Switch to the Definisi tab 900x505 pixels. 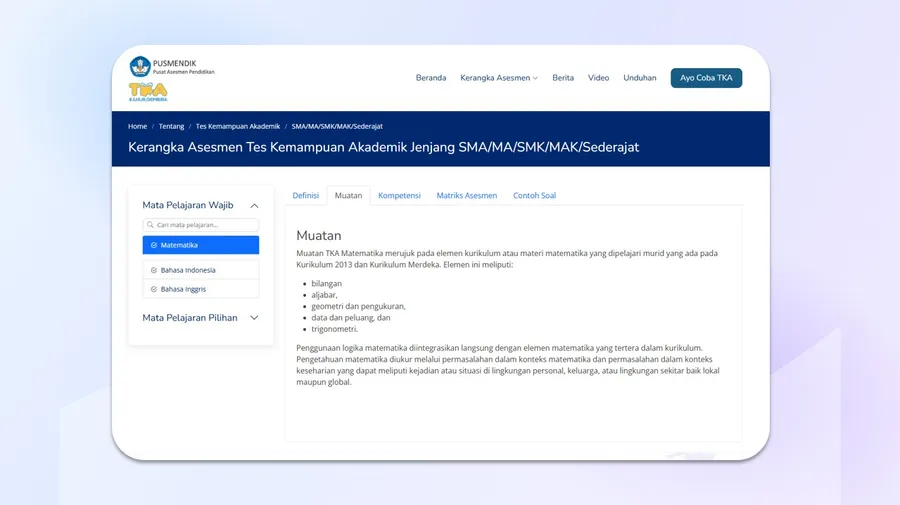pyautogui.click(x=305, y=196)
